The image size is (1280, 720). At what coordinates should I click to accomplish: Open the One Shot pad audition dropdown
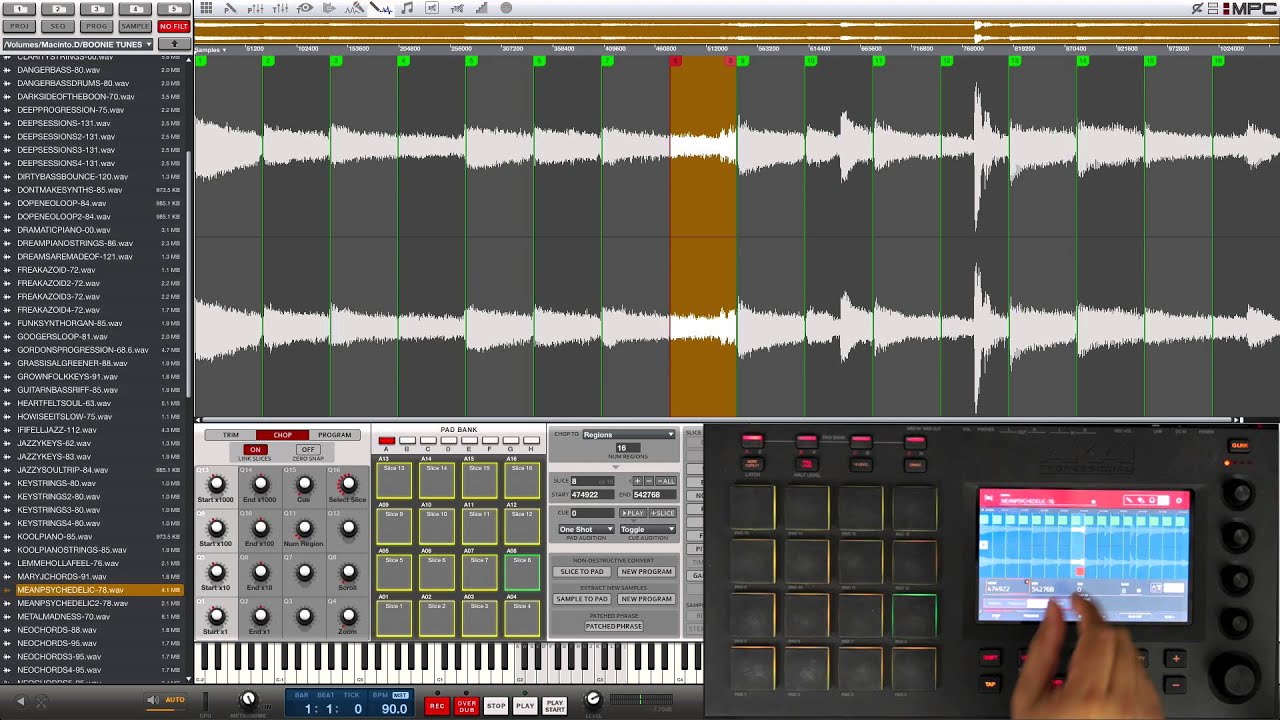pyautogui.click(x=586, y=529)
